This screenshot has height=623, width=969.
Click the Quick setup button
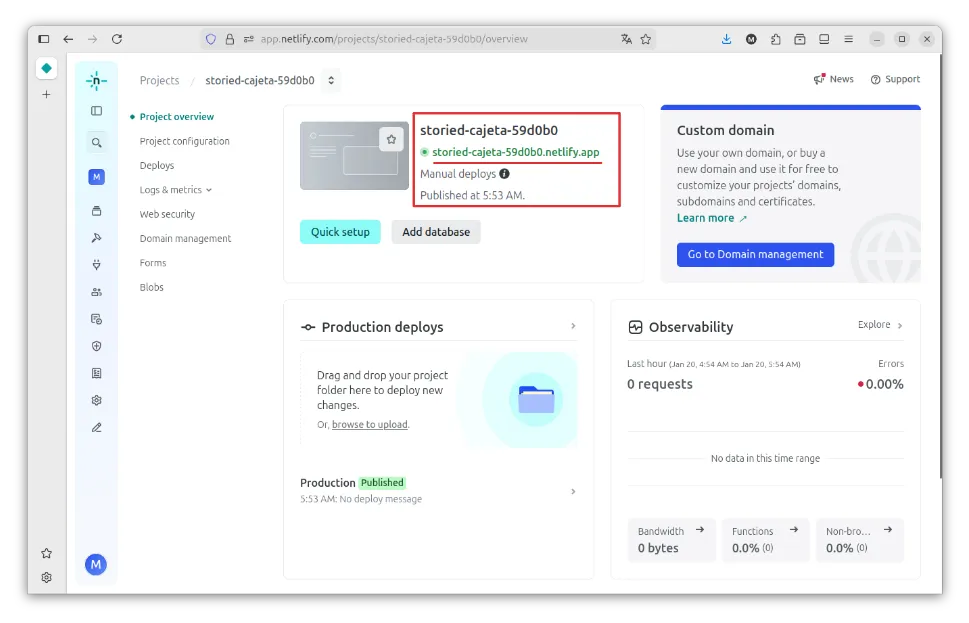pos(340,232)
